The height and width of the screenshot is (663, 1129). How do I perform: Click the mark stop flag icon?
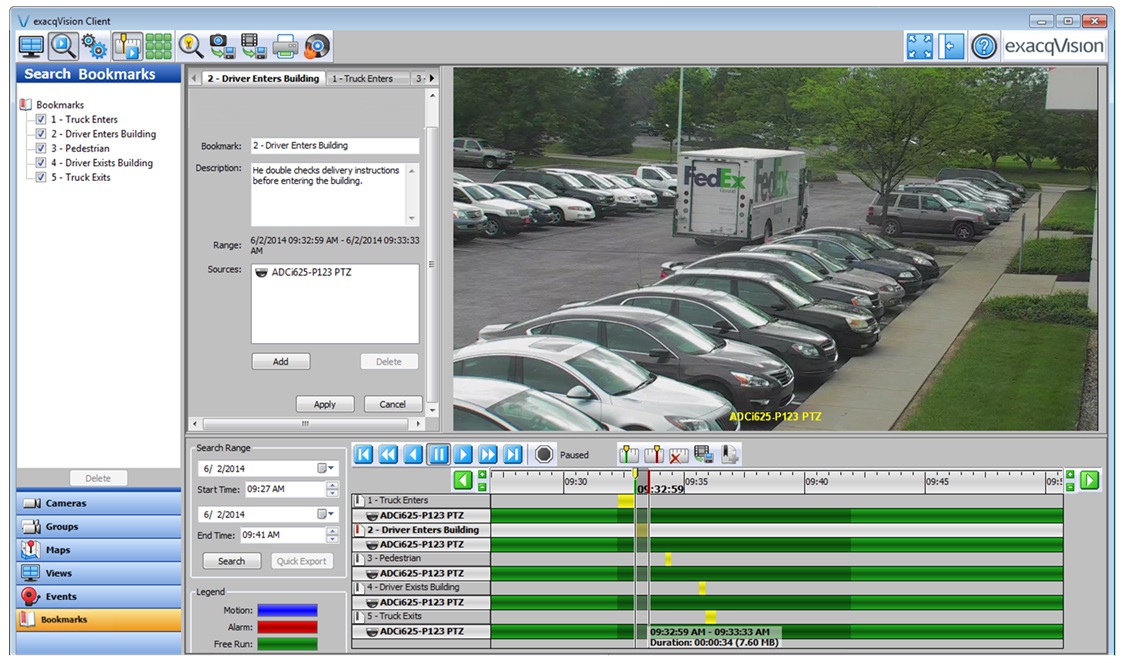(x=654, y=454)
